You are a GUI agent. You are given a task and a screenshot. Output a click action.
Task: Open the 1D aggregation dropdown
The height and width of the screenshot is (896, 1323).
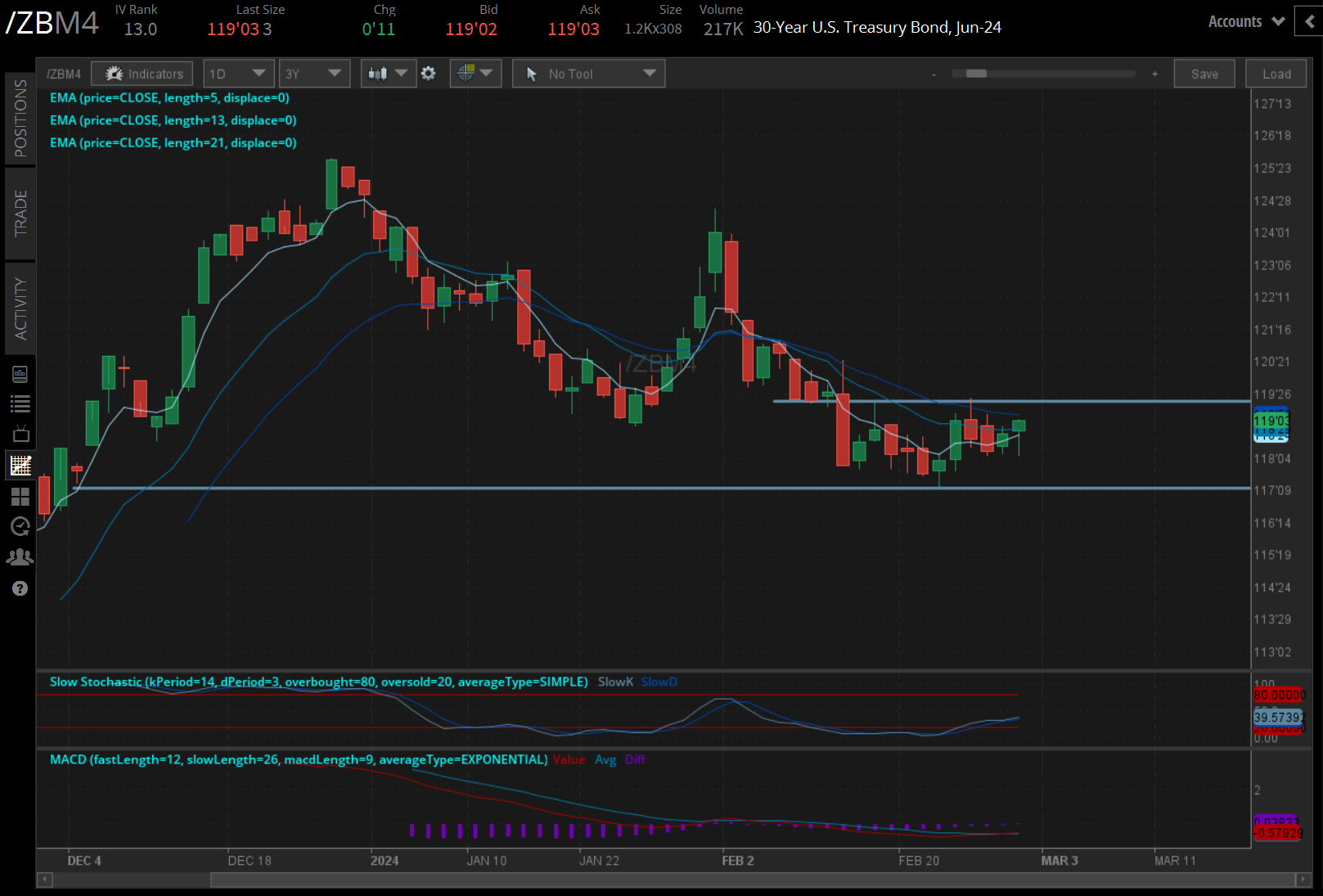(x=237, y=74)
